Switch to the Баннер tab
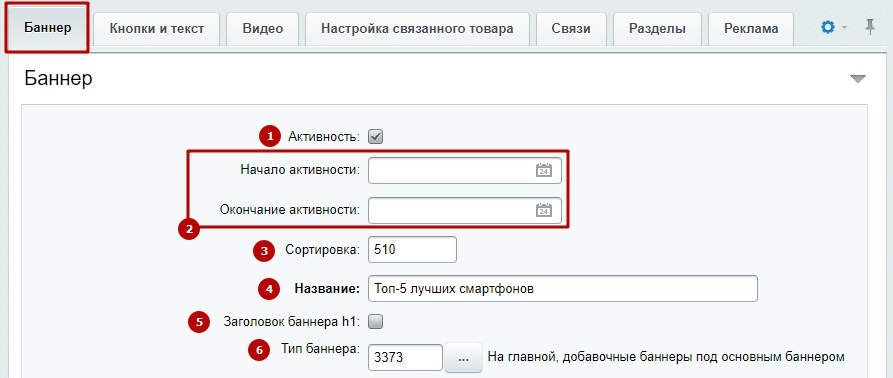The width and height of the screenshot is (893, 378). [x=47, y=28]
